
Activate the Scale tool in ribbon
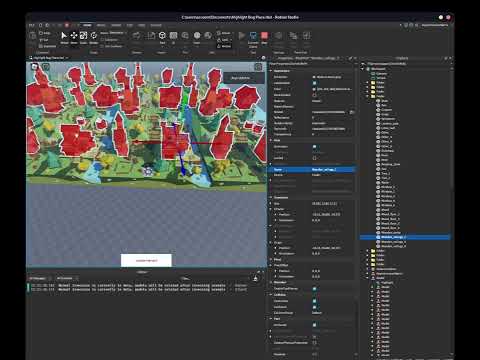coord(83,36)
